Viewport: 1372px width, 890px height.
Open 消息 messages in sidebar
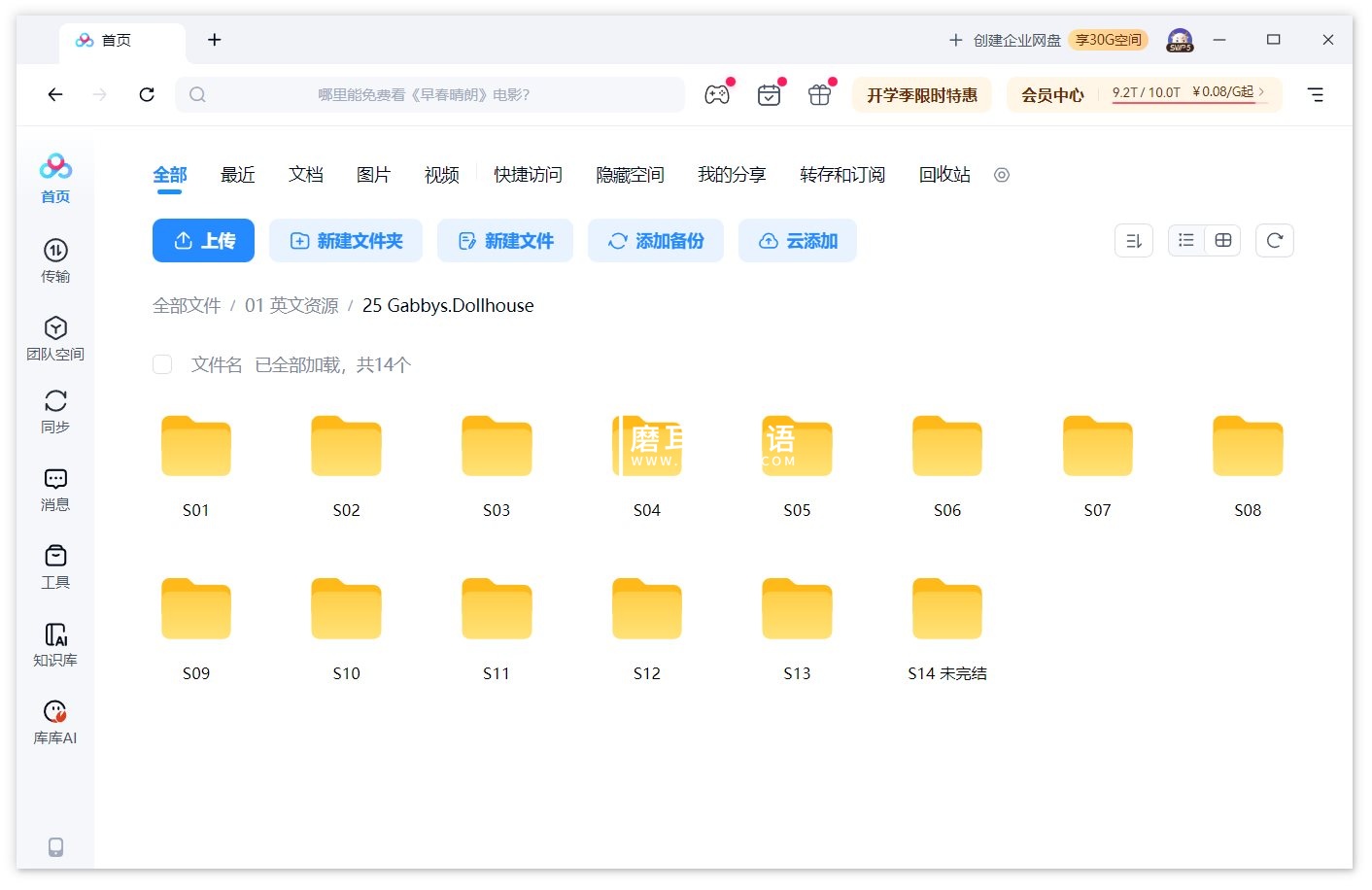click(x=55, y=489)
